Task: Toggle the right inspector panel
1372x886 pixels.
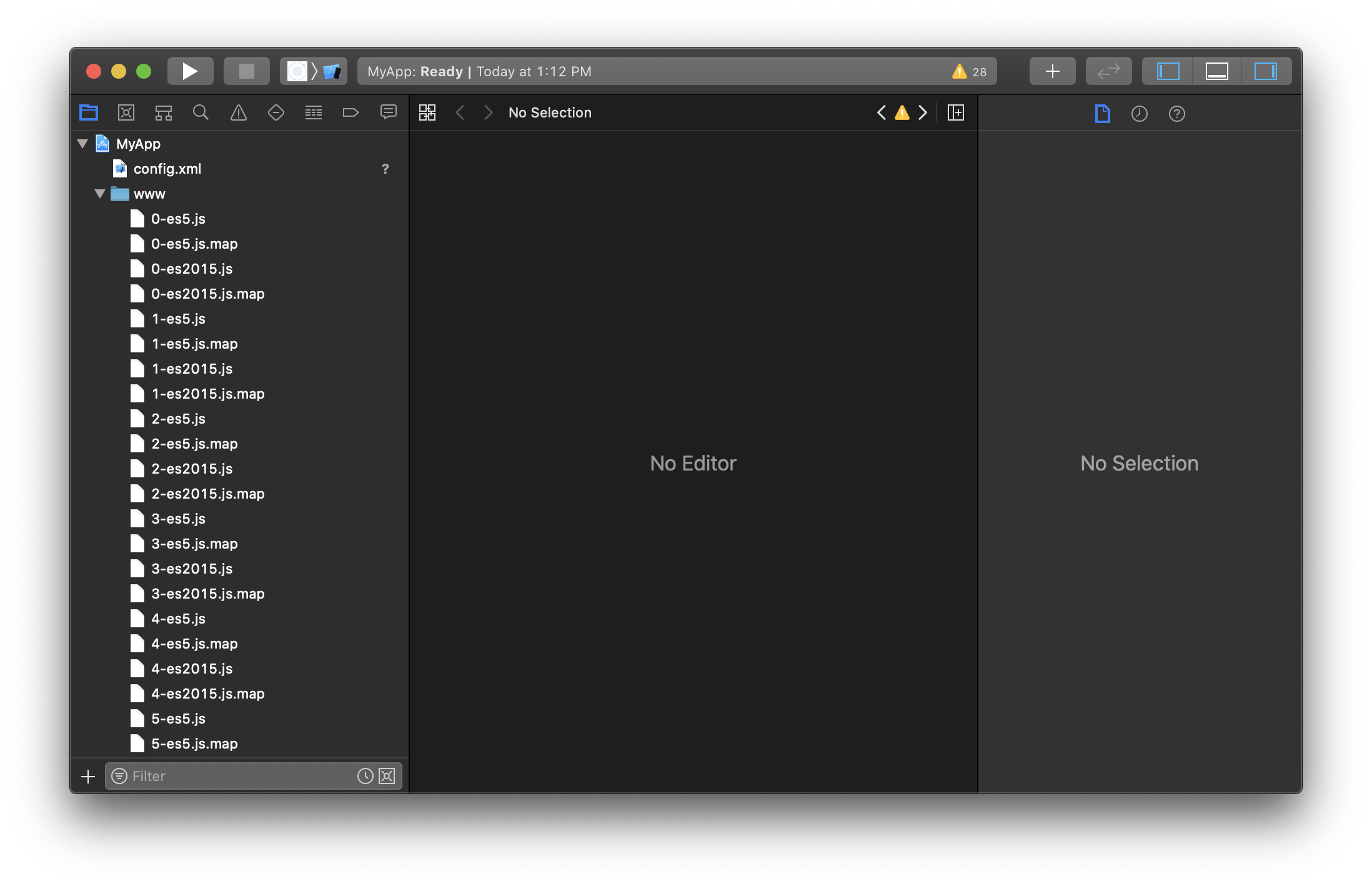Action: coord(1265,72)
